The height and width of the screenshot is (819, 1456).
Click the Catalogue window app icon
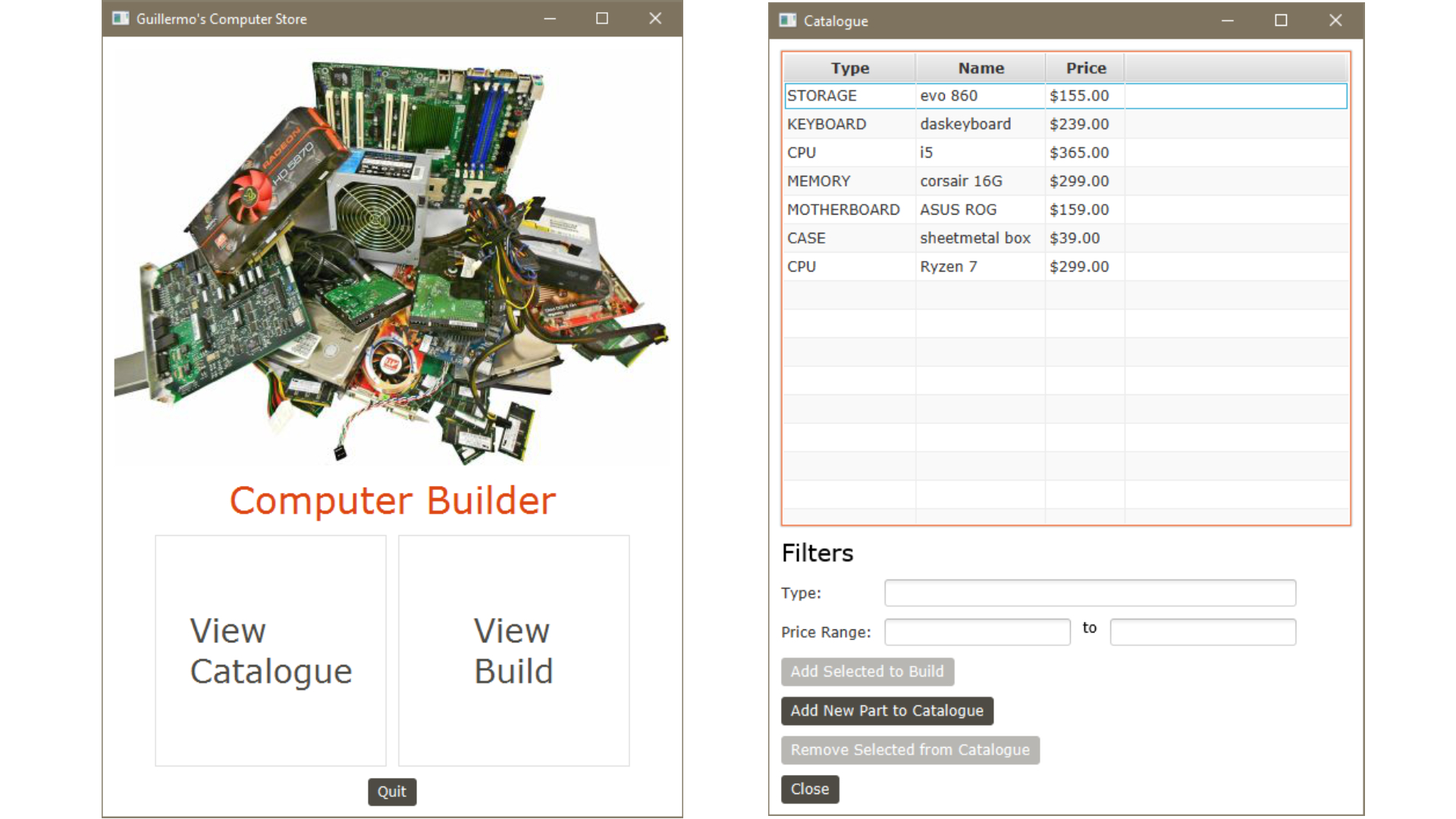tap(788, 20)
